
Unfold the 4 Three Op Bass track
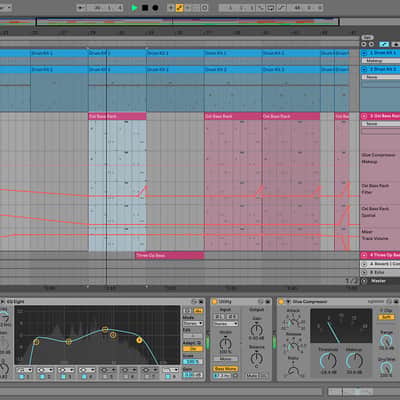tap(364, 255)
